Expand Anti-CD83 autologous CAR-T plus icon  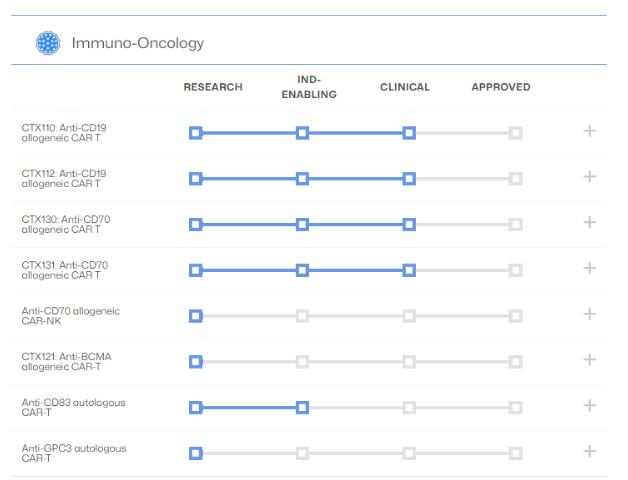pyautogui.click(x=590, y=405)
